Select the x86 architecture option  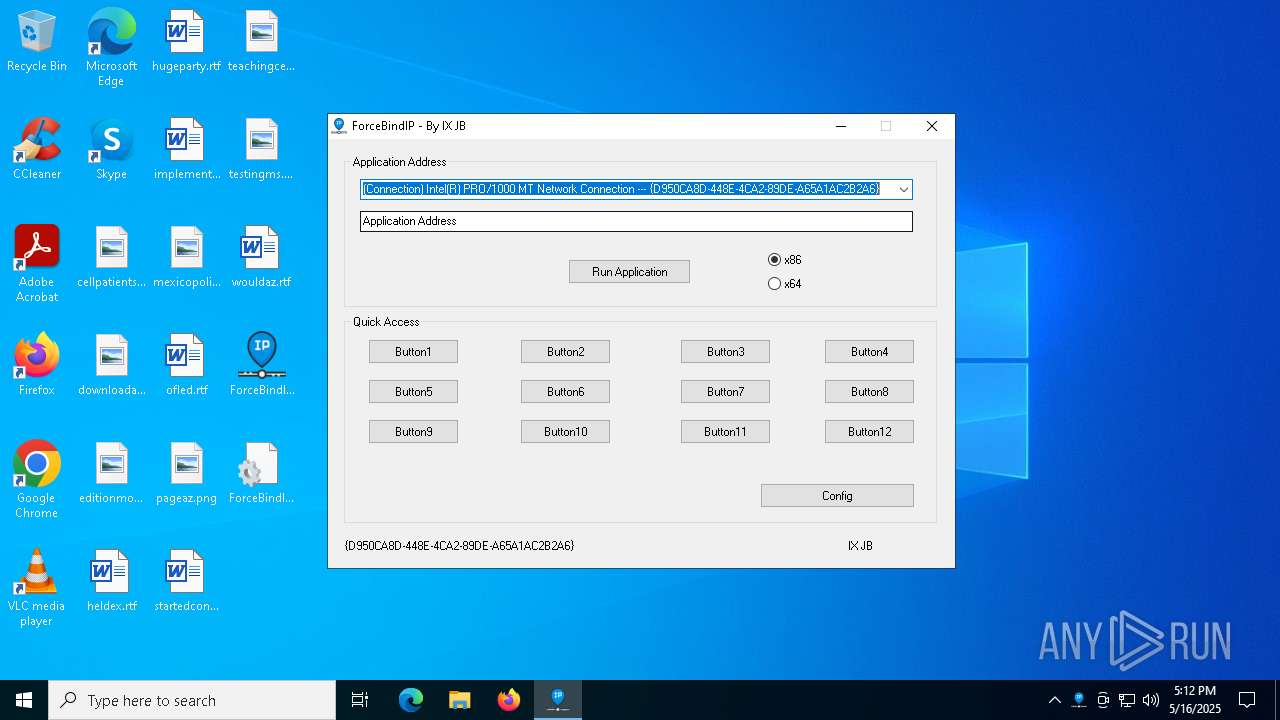tap(785, 260)
